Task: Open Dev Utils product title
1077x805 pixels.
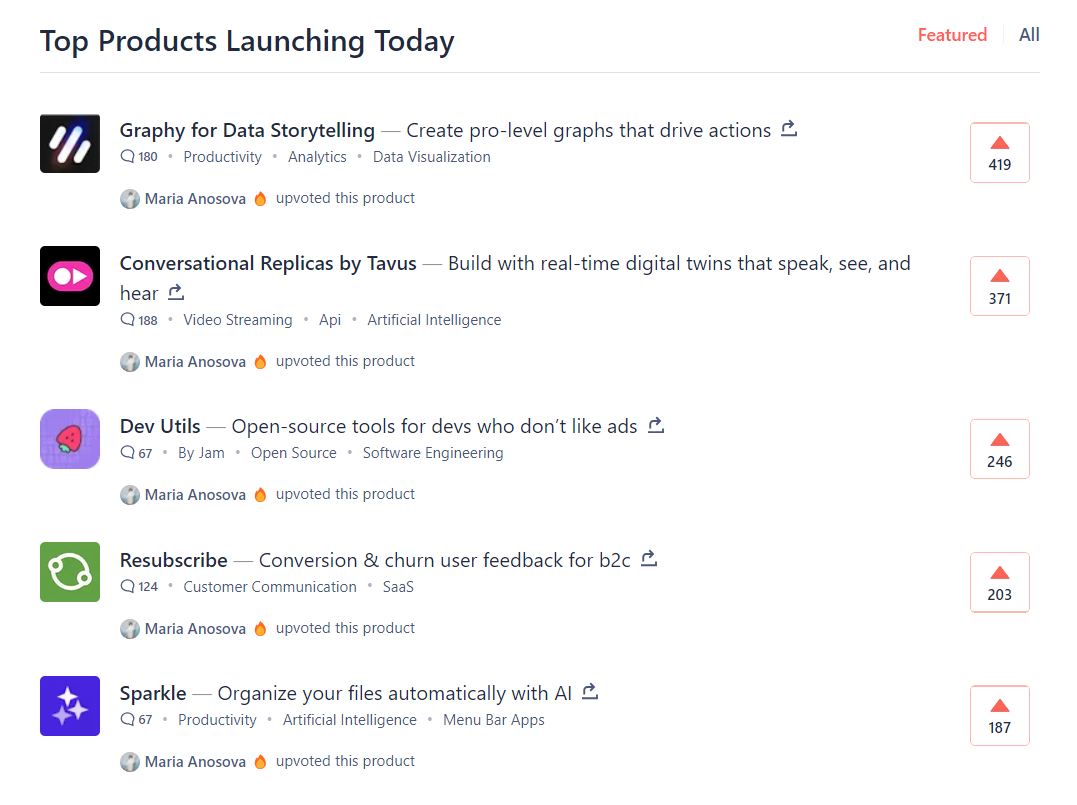Action: point(160,426)
